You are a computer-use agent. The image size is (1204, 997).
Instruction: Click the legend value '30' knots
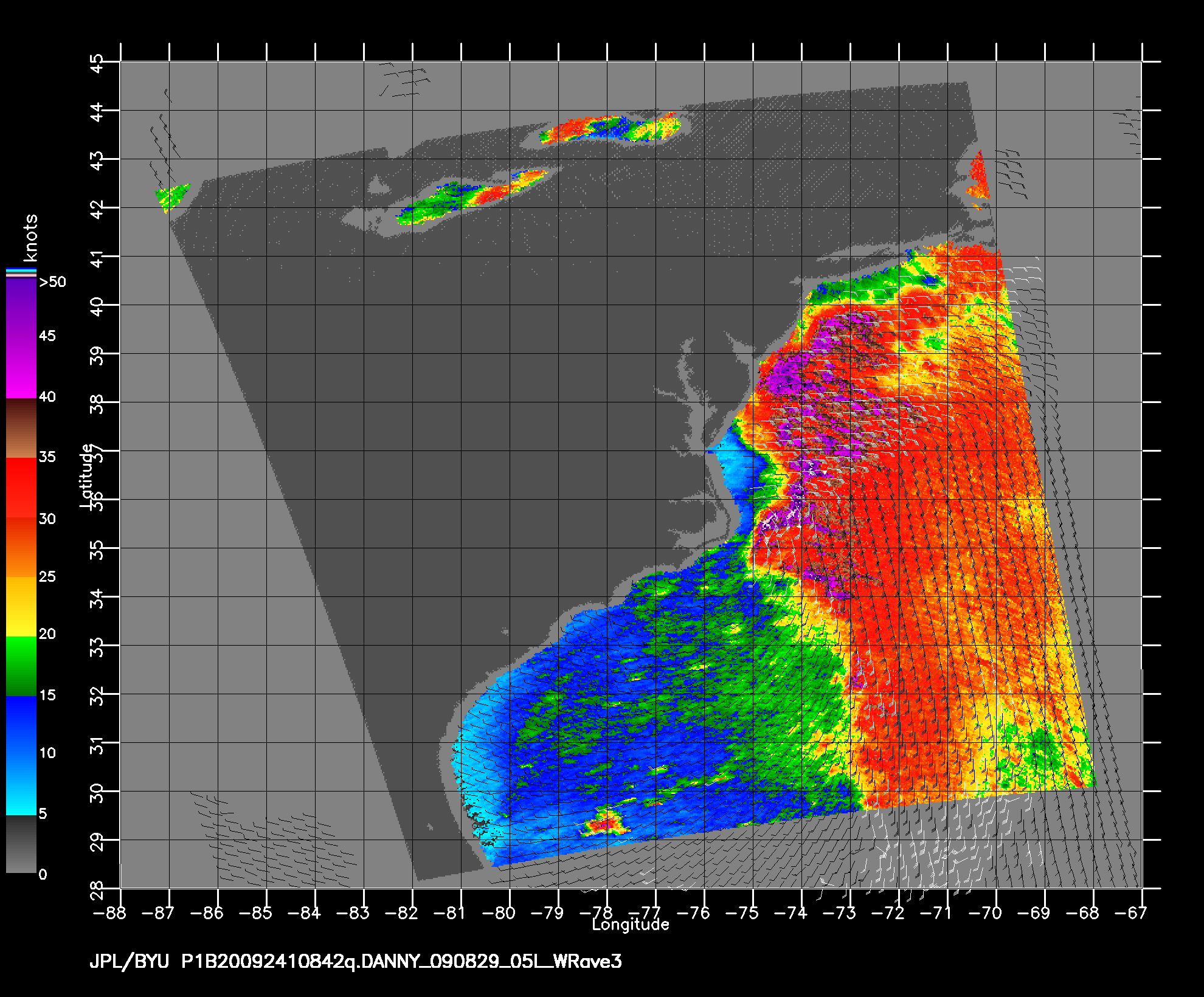pyautogui.click(x=47, y=519)
